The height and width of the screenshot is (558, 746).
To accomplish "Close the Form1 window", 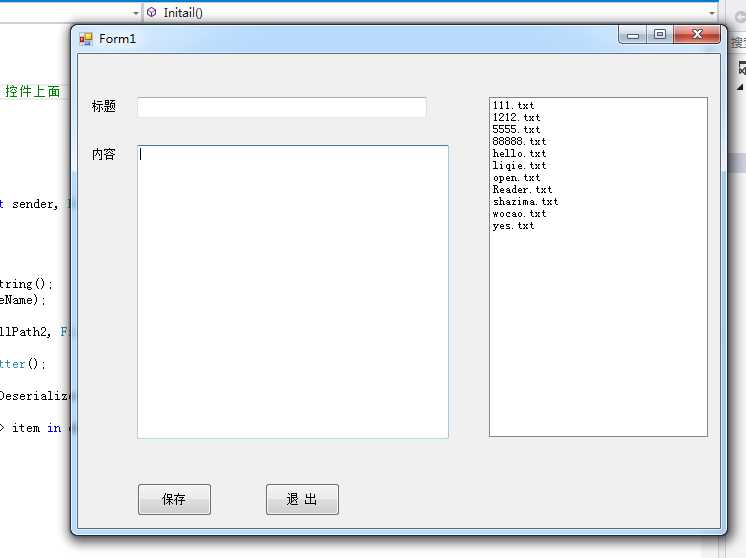I will [x=697, y=35].
